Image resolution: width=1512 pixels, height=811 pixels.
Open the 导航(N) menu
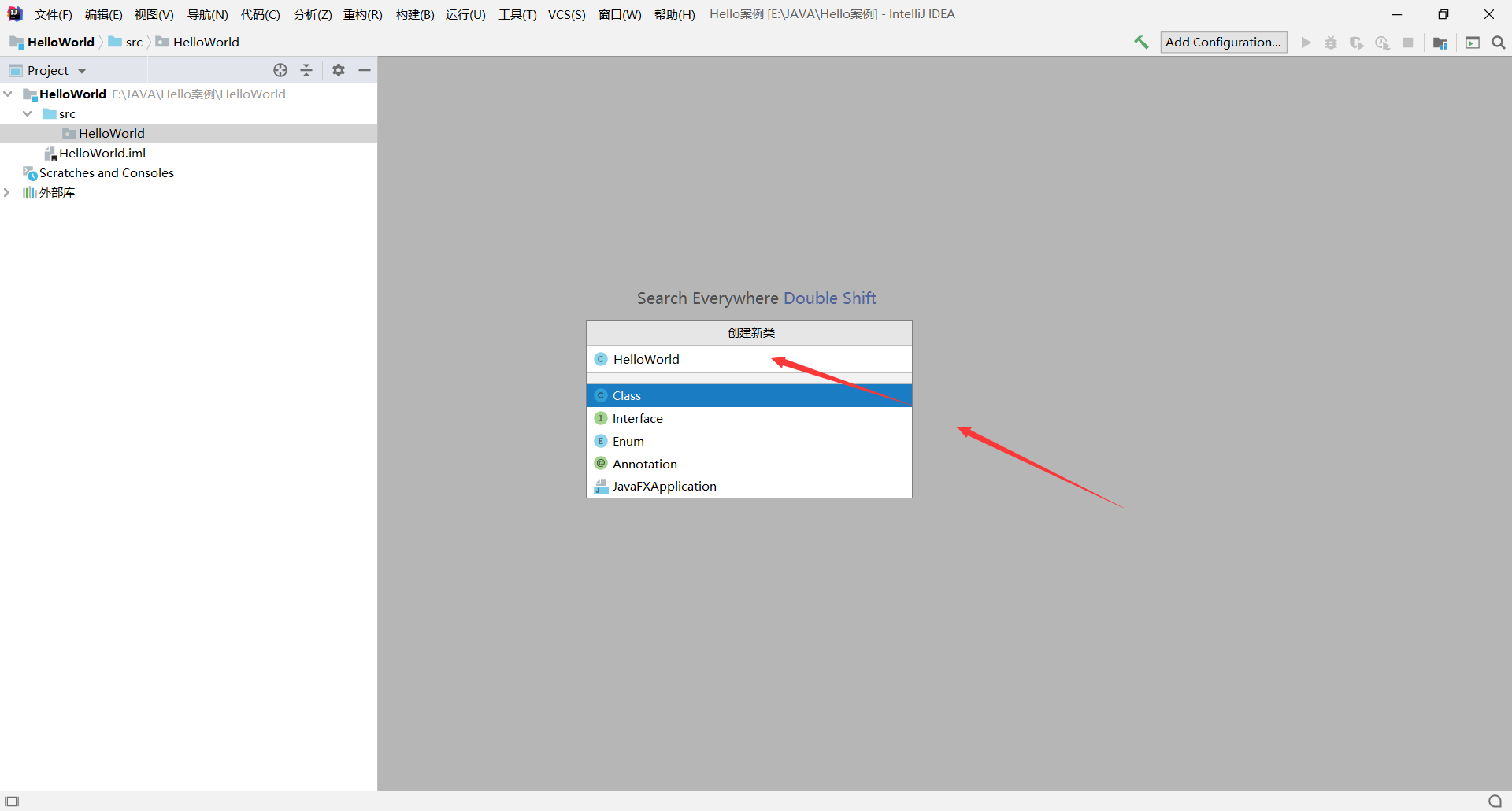pos(208,15)
